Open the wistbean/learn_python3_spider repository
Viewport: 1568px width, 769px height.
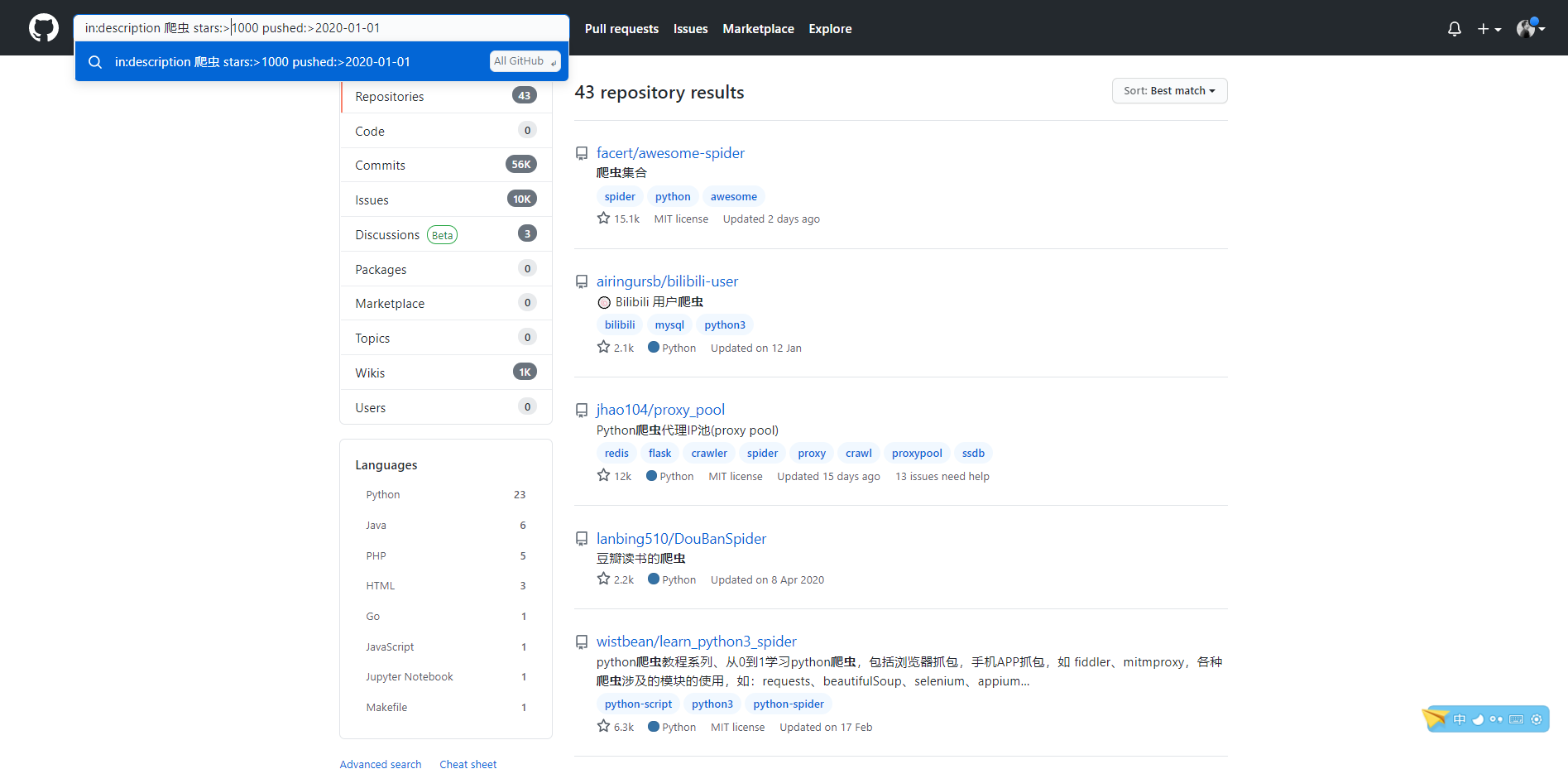(x=697, y=642)
